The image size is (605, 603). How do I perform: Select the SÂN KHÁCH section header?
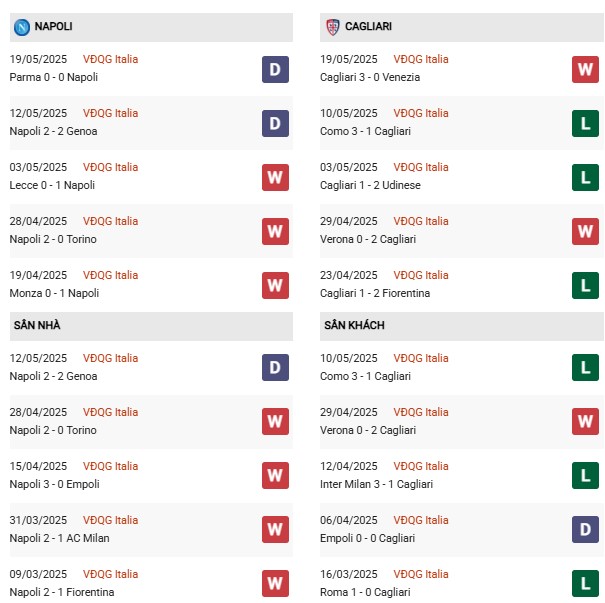click(x=461, y=326)
